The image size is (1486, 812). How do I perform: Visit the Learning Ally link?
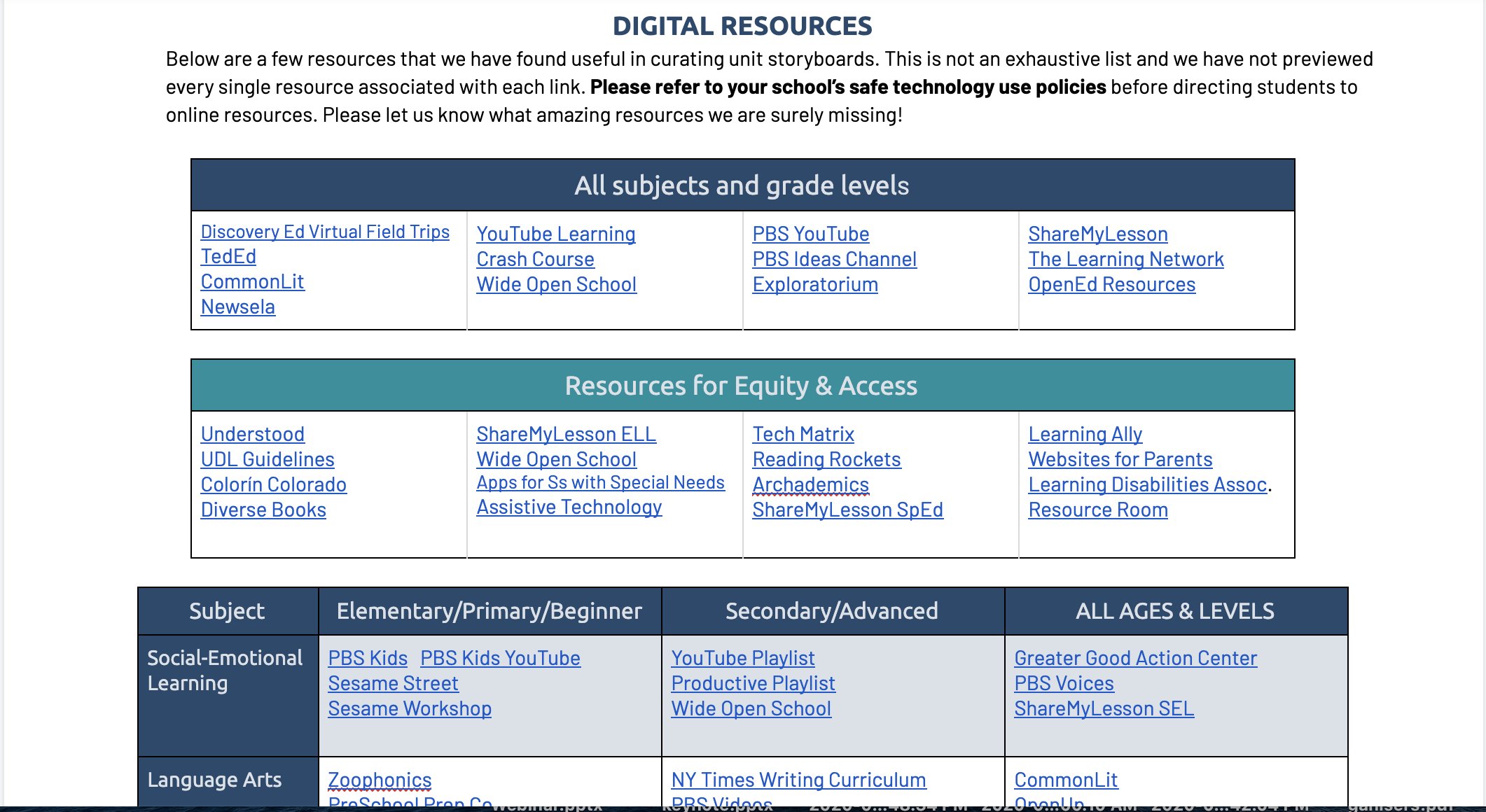point(1085,434)
